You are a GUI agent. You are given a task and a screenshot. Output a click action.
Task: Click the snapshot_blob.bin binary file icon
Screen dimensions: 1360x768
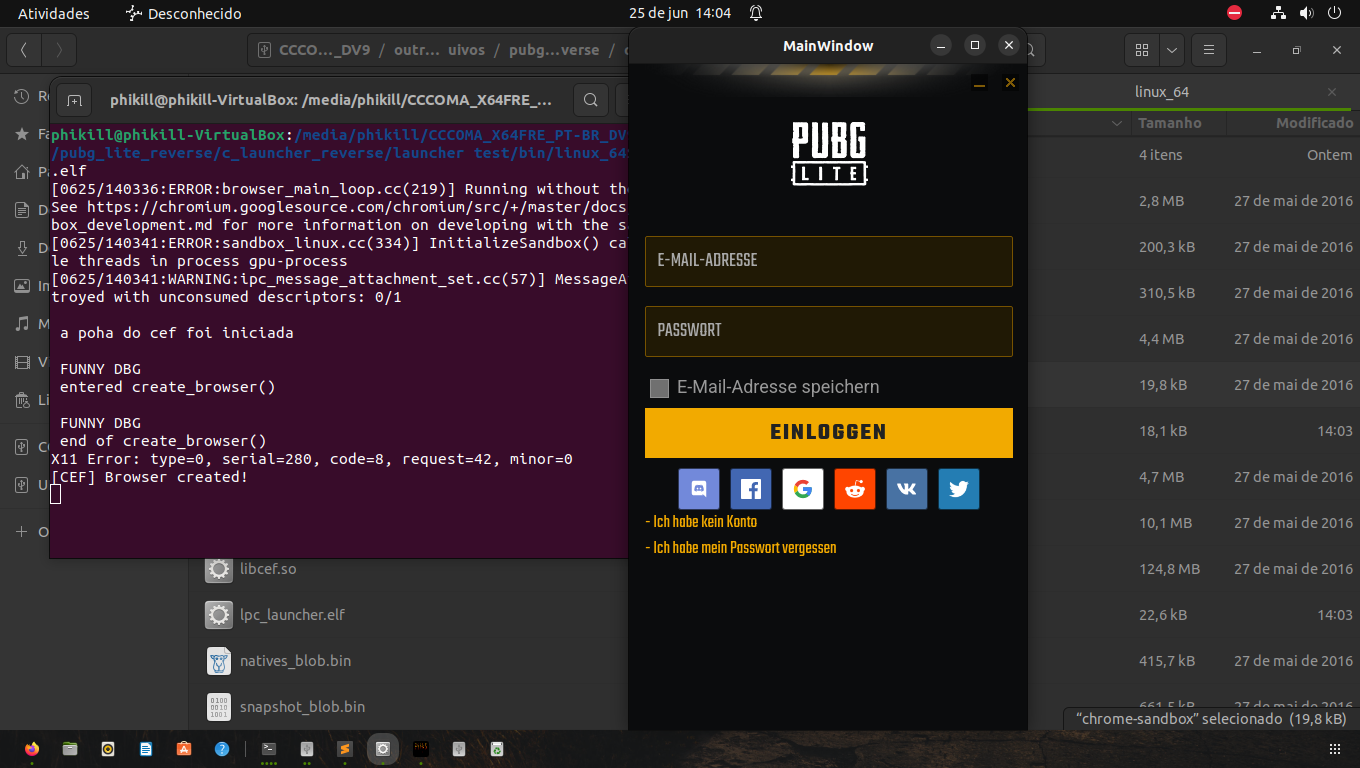pyautogui.click(x=219, y=707)
